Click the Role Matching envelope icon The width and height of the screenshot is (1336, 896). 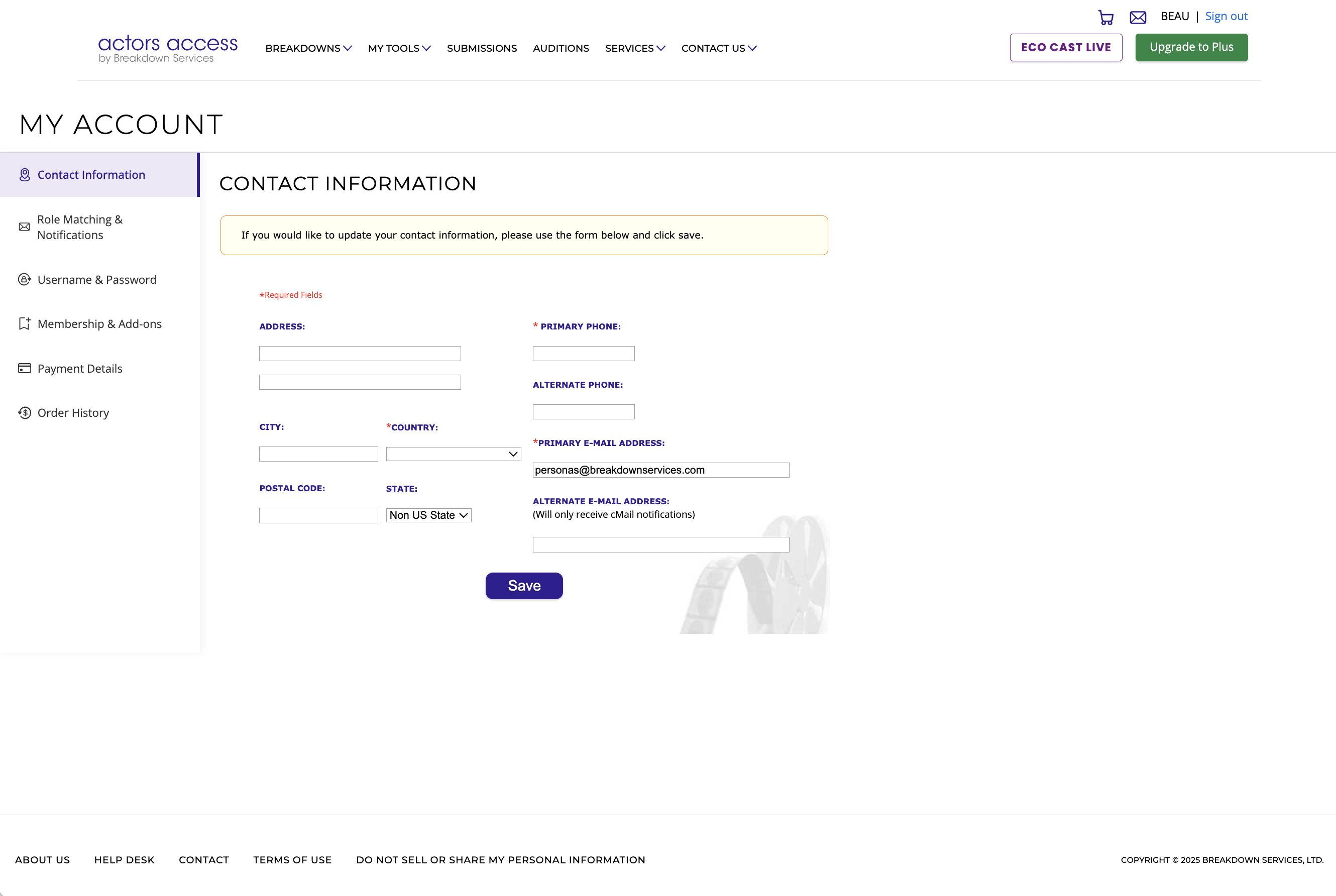pos(24,228)
